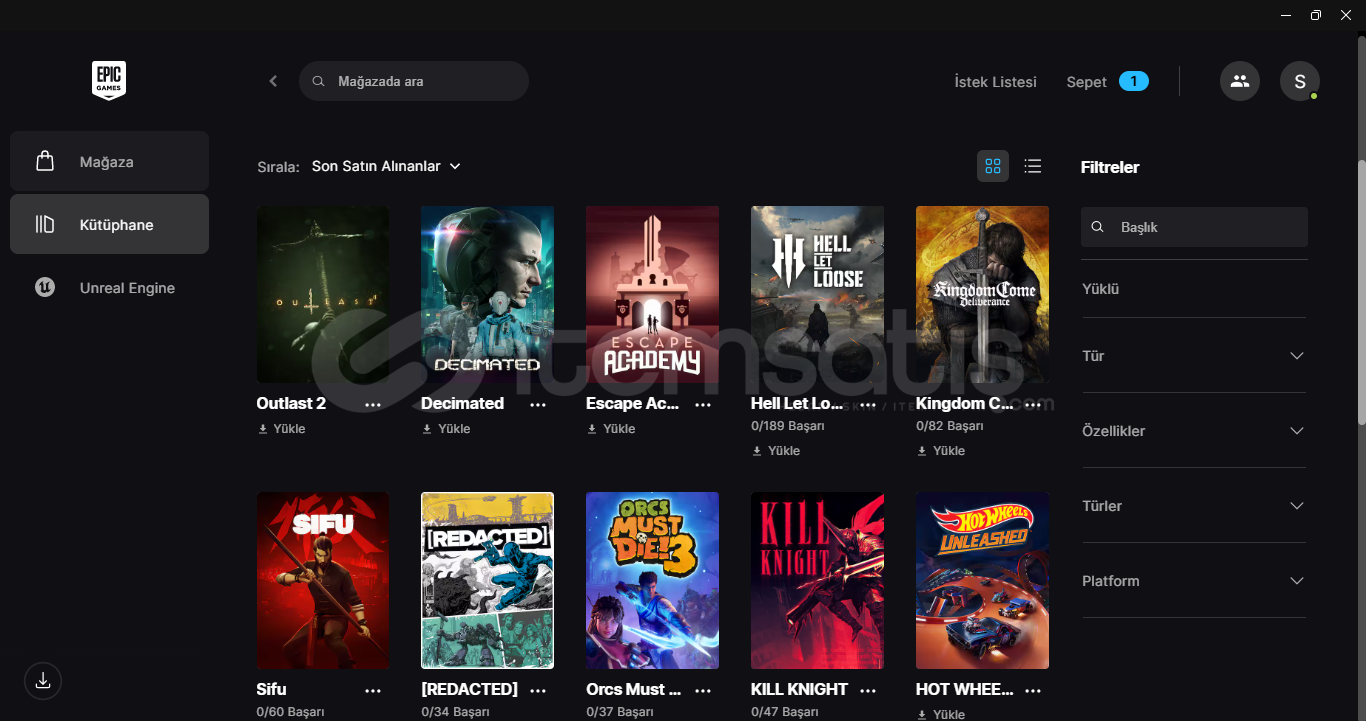1366x721 pixels.
Task: Click the Sepet cart count badge
Action: coord(1134,82)
